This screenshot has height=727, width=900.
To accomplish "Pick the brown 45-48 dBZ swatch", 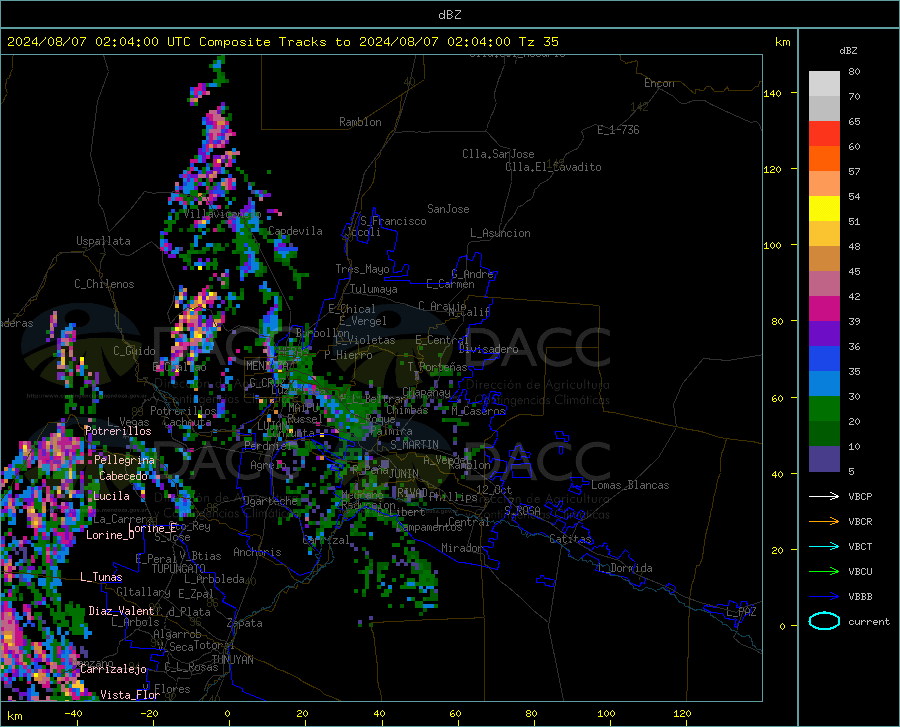I will point(824,259).
